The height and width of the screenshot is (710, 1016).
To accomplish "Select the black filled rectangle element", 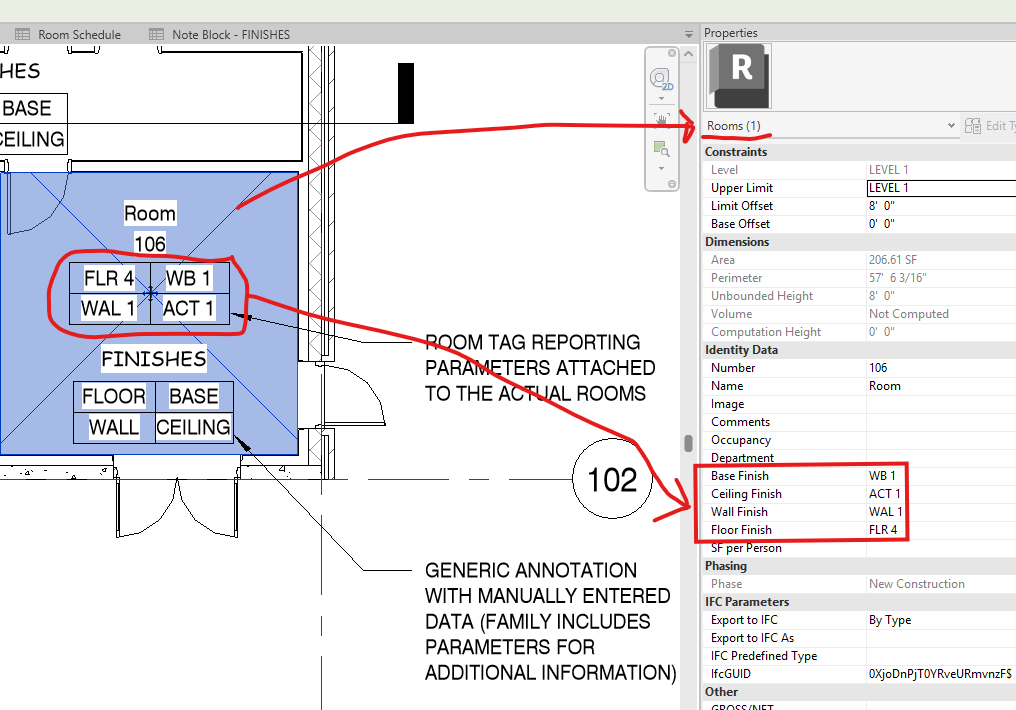I will click(x=406, y=93).
